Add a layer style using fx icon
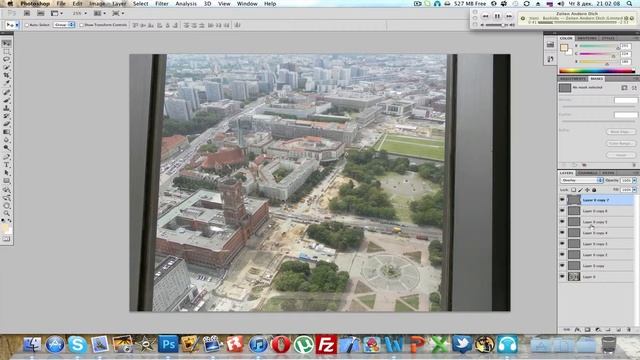This screenshot has height=360, width=640. coord(577,329)
